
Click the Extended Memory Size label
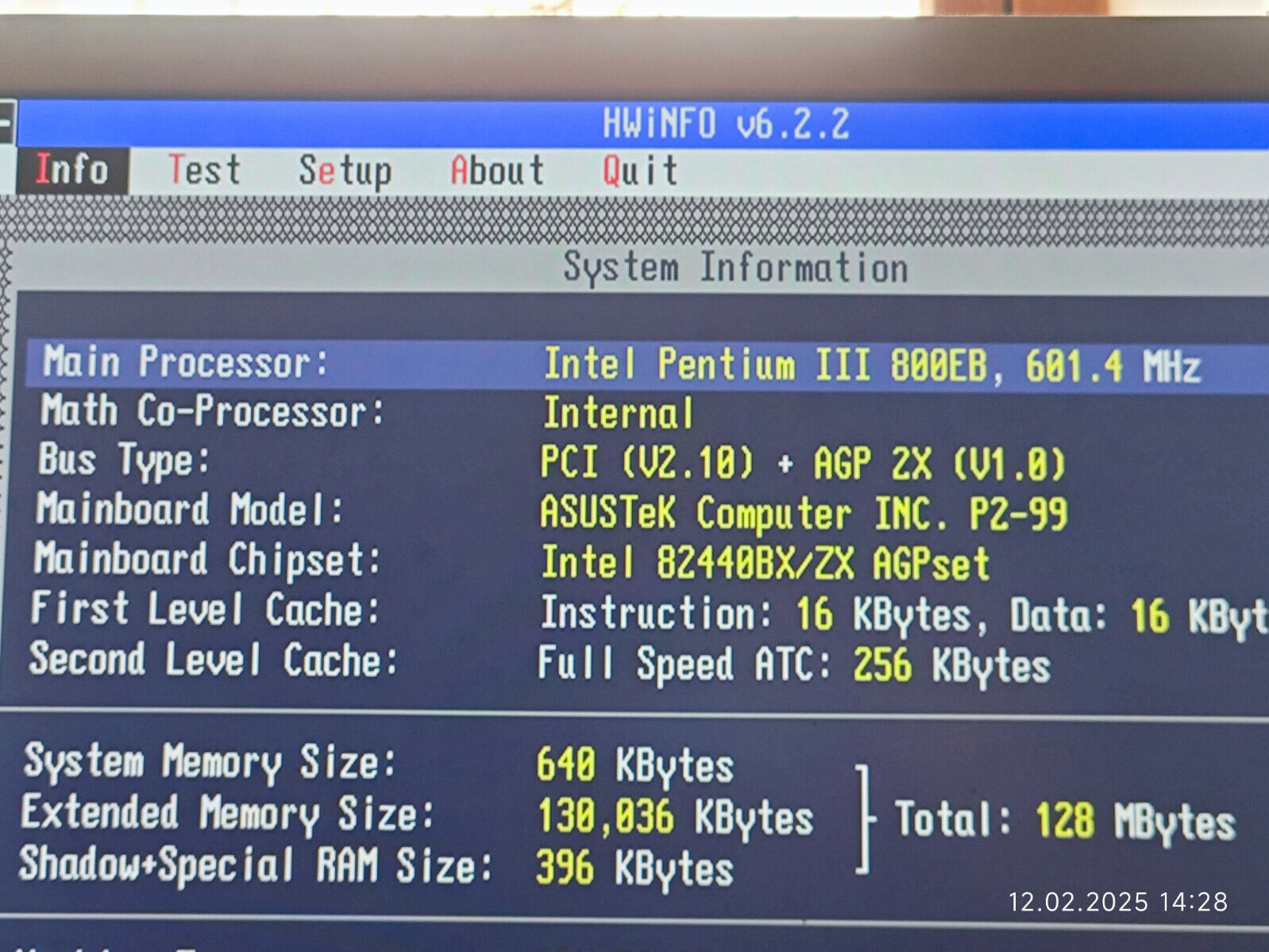point(227,814)
